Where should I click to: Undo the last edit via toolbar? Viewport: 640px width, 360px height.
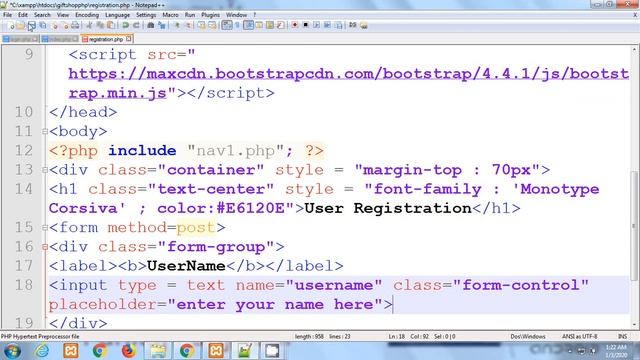coord(126,25)
